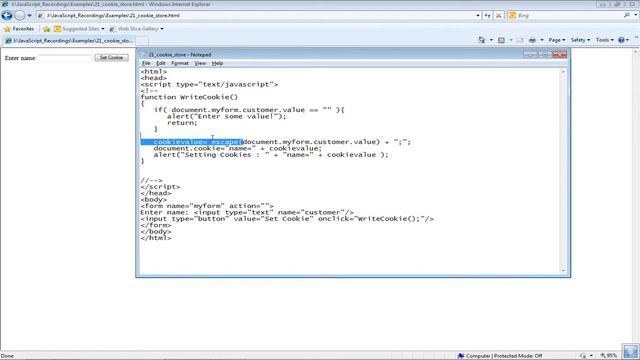Click the Set Cookie button
The width and height of the screenshot is (640, 360).
click(111, 58)
